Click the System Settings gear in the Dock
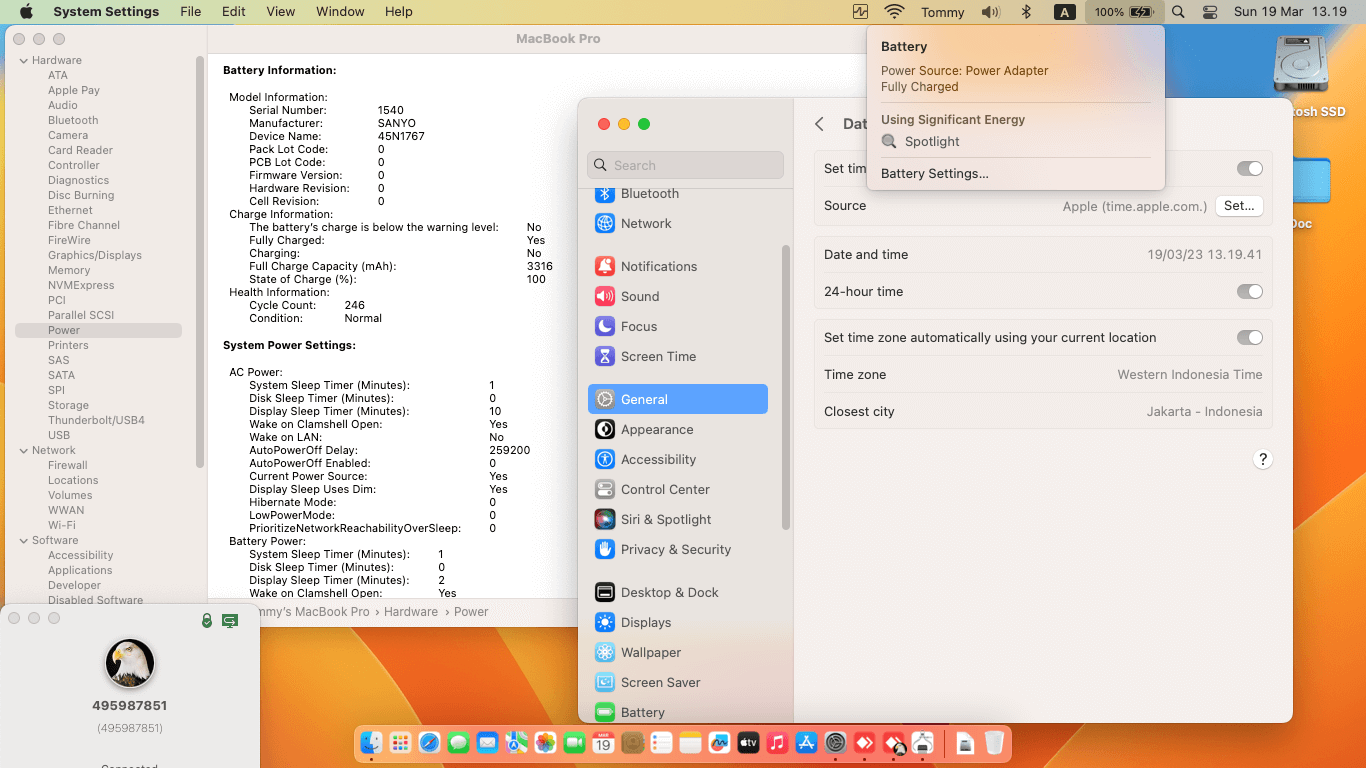 (x=835, y=743)
